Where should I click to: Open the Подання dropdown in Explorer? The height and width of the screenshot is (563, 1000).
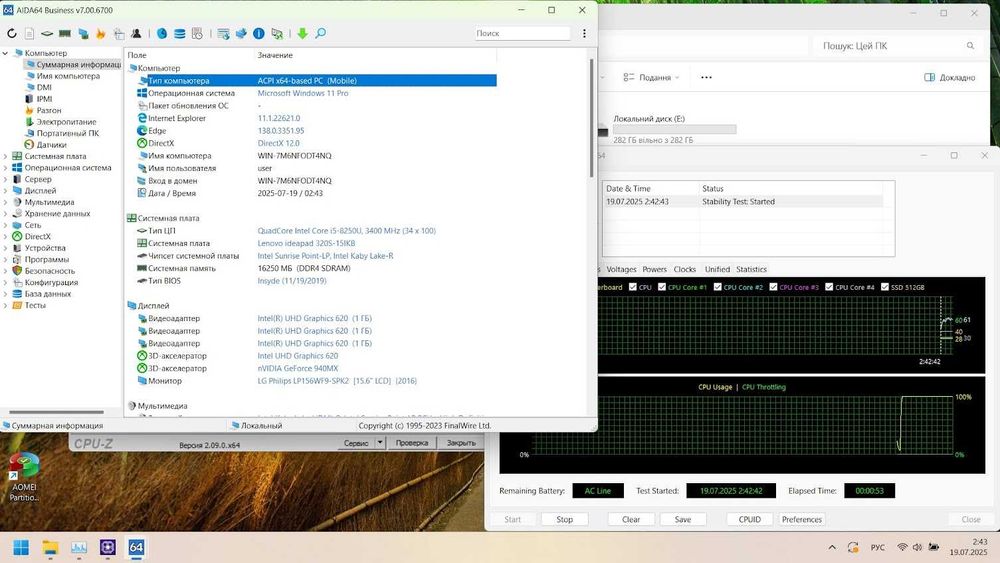click(x=651, y=77)
